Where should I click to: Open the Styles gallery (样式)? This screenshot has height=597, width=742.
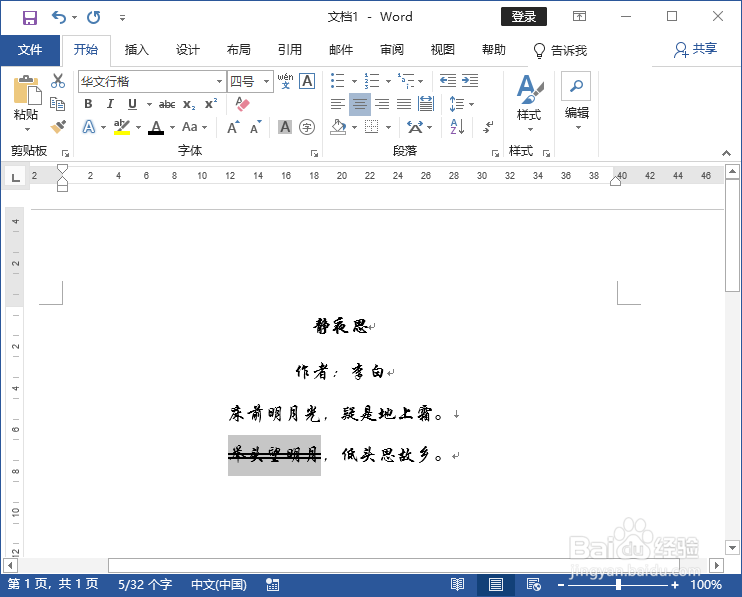tap(529, 103)
